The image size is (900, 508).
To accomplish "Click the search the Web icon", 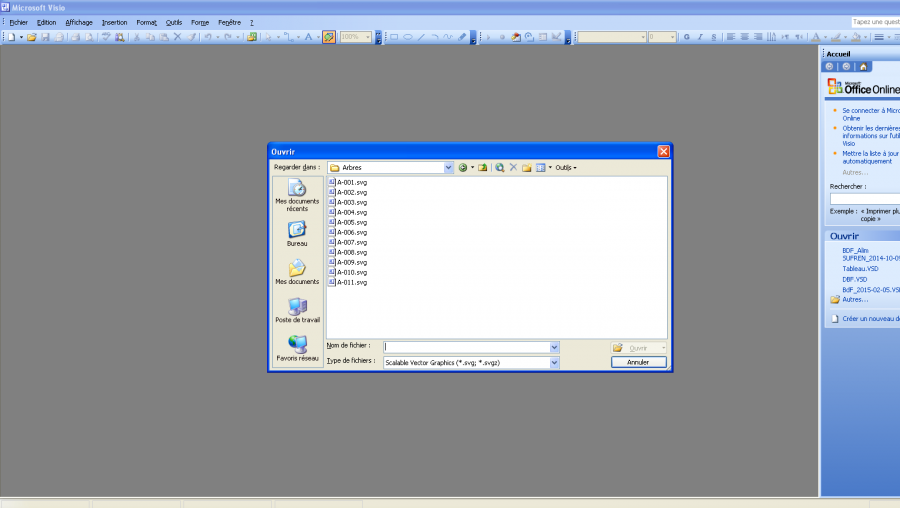I will tap(499, 168).
